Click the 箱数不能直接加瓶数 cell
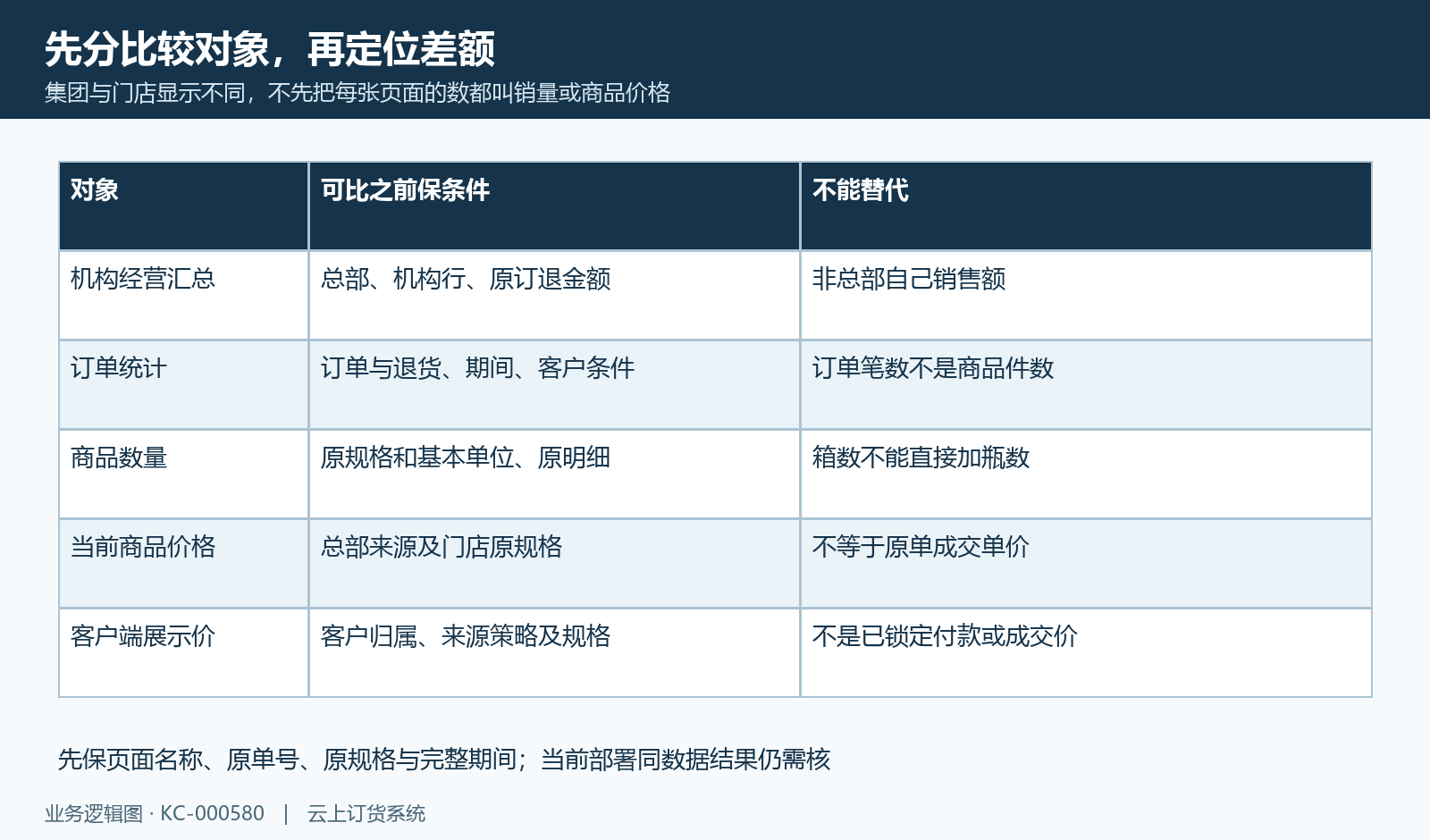The height and width of the screenshot is (840, 1430). click(1086, 475)
